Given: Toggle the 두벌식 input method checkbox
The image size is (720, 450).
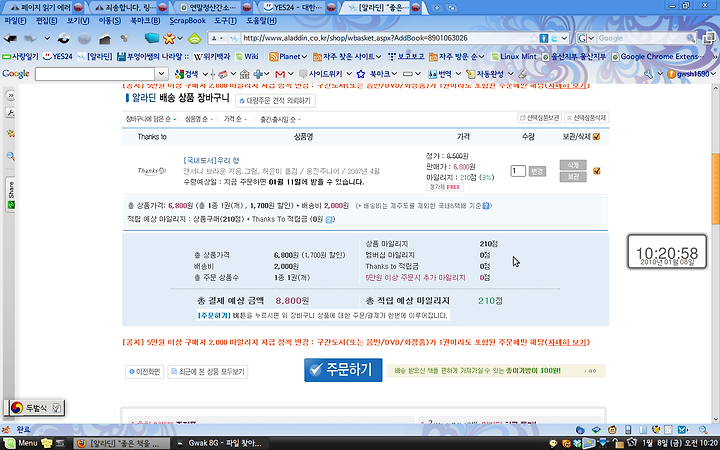Looking at the screenshot, I should point(56,407).
